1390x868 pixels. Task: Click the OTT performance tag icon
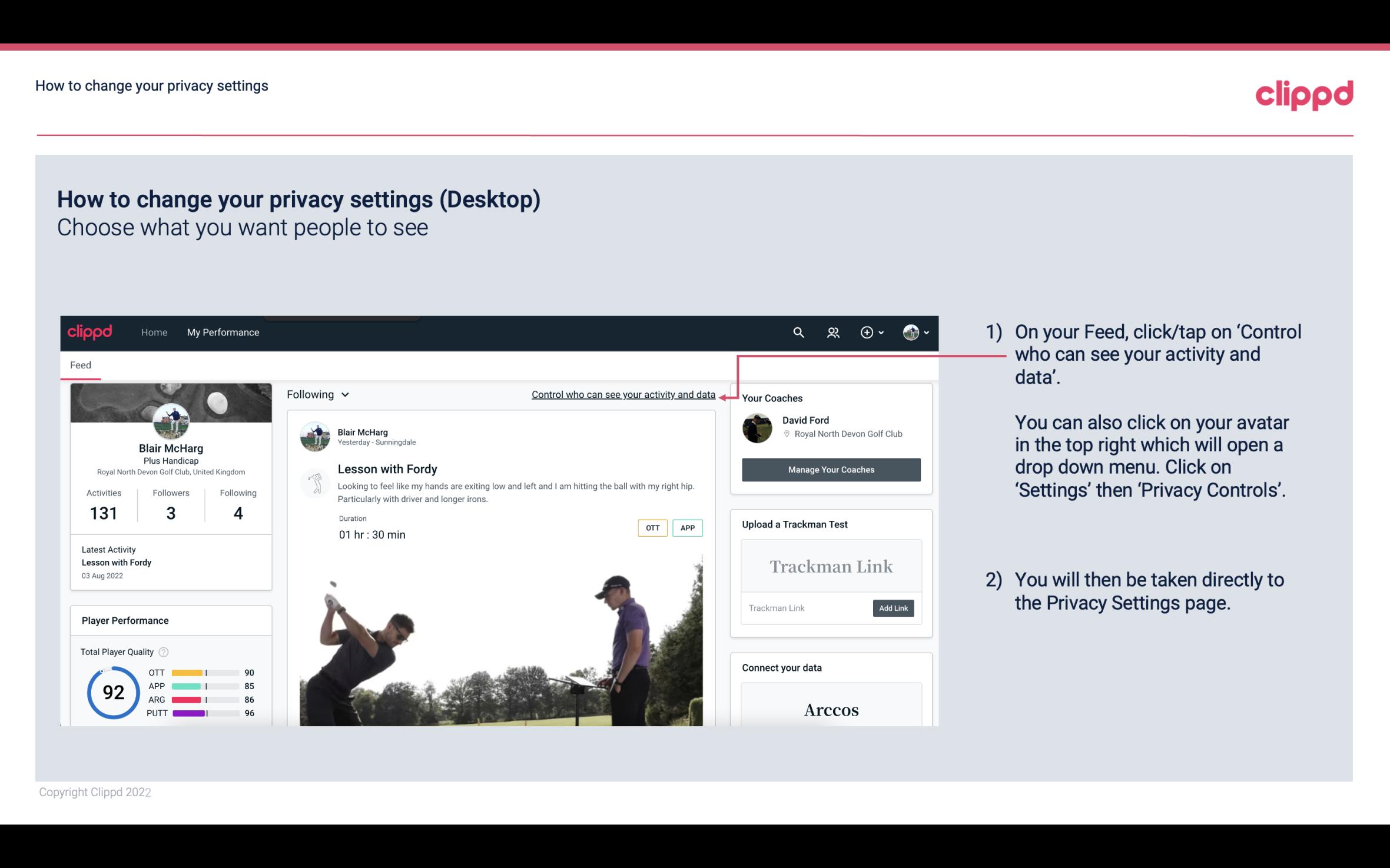pos(652,528)
